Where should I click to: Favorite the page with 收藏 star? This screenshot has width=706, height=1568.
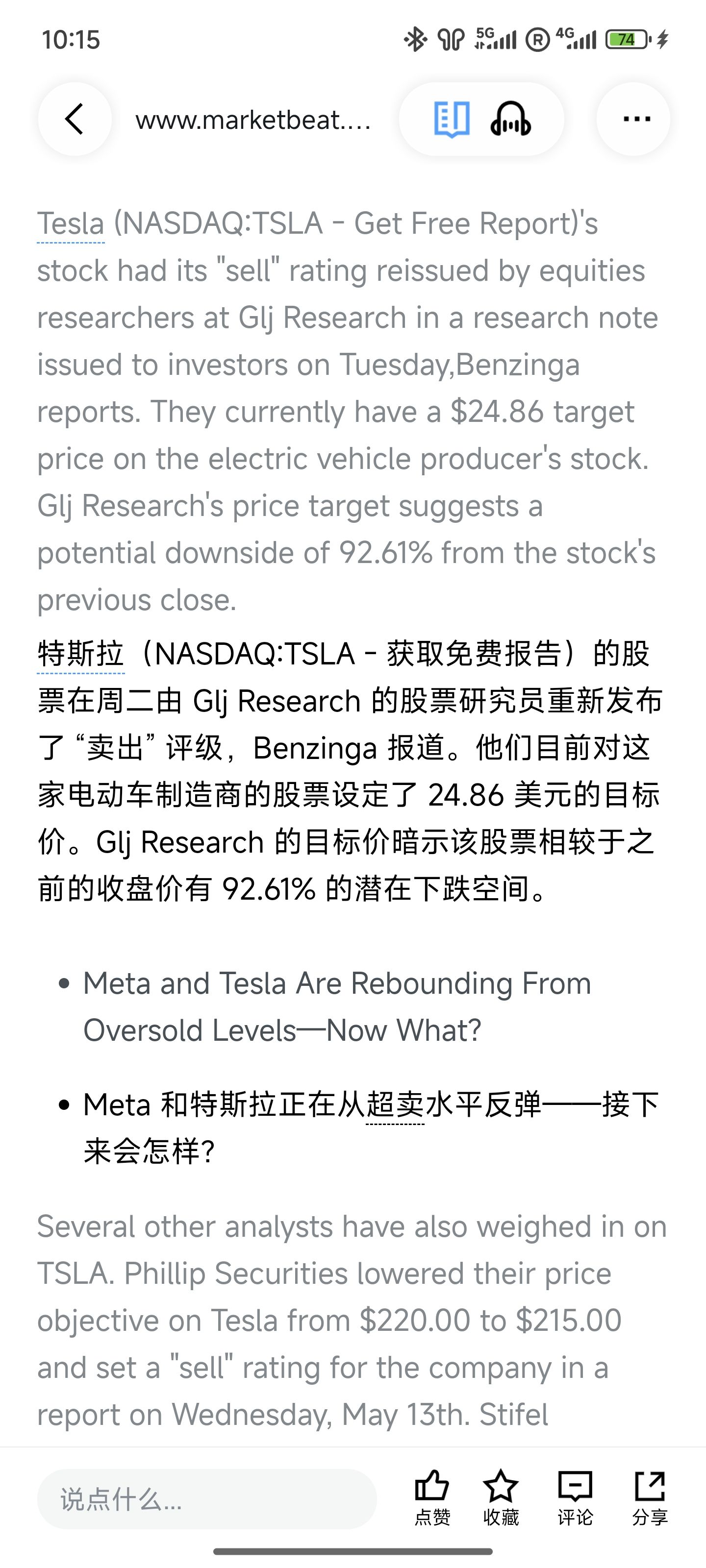pos(501,1497)
